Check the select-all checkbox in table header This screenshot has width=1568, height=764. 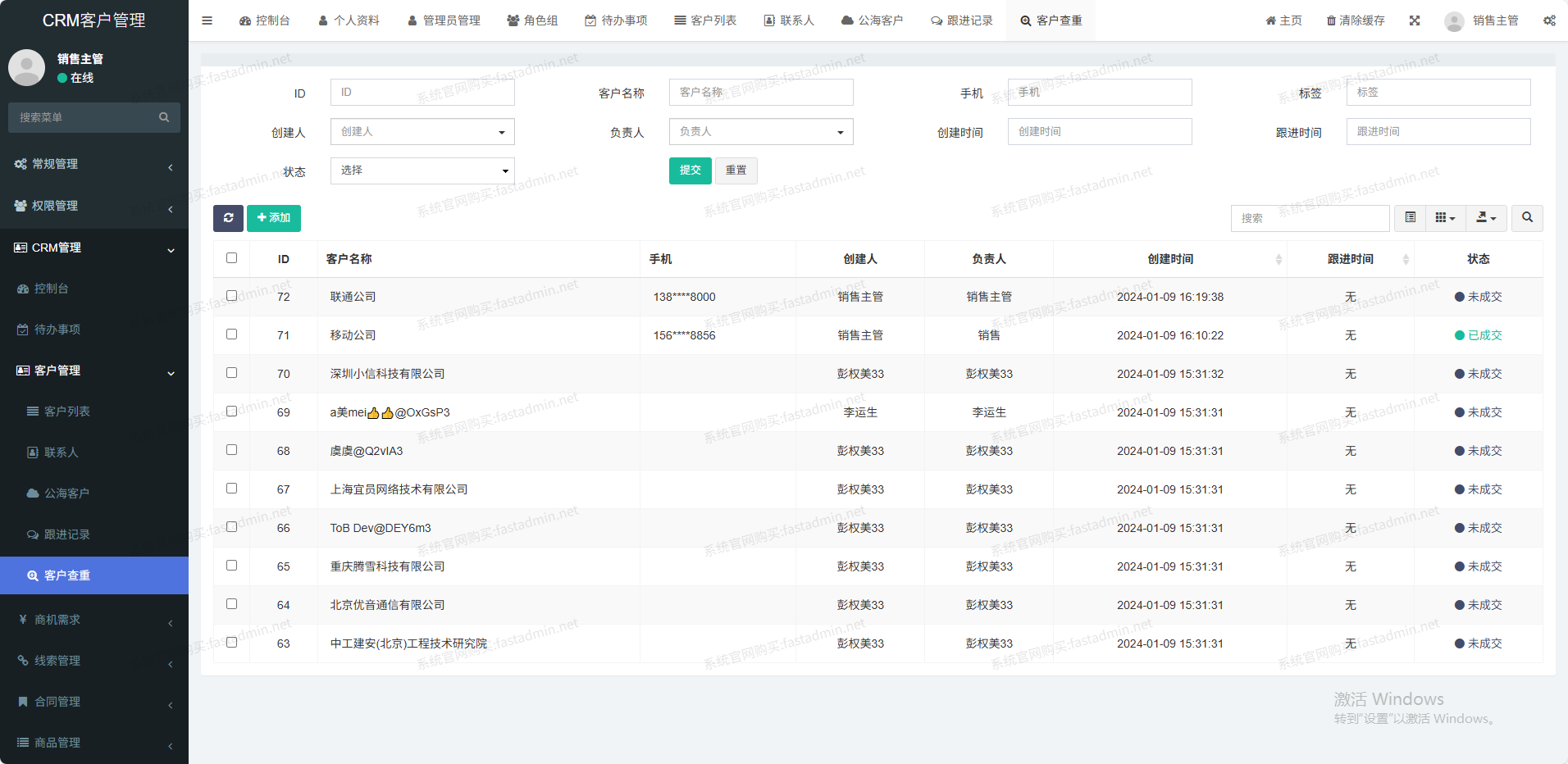(232, 258)
